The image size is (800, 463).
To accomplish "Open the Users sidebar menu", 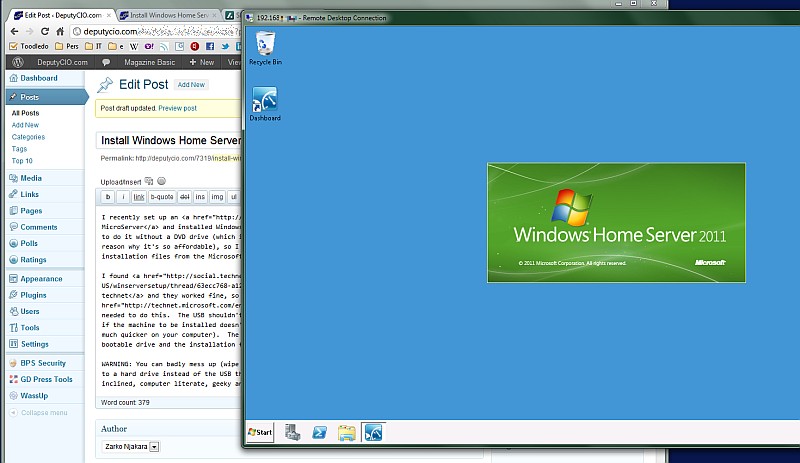I will pyautogui.click(x=30, y=311).
